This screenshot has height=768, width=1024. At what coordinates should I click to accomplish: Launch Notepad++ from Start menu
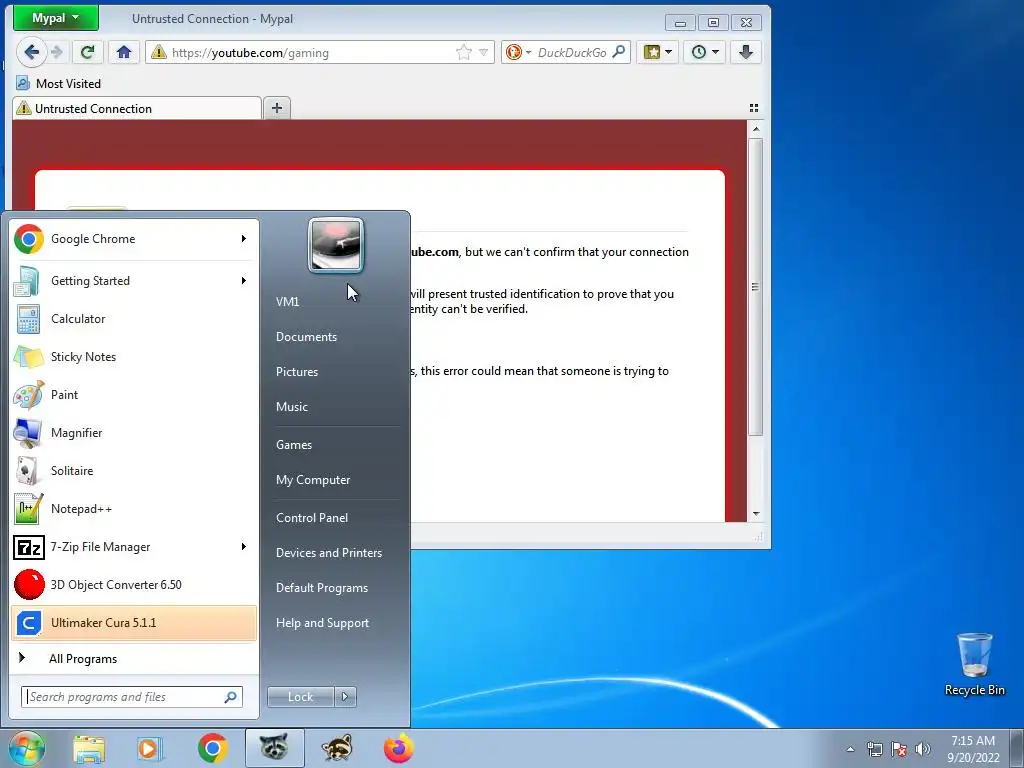(133, 509)
